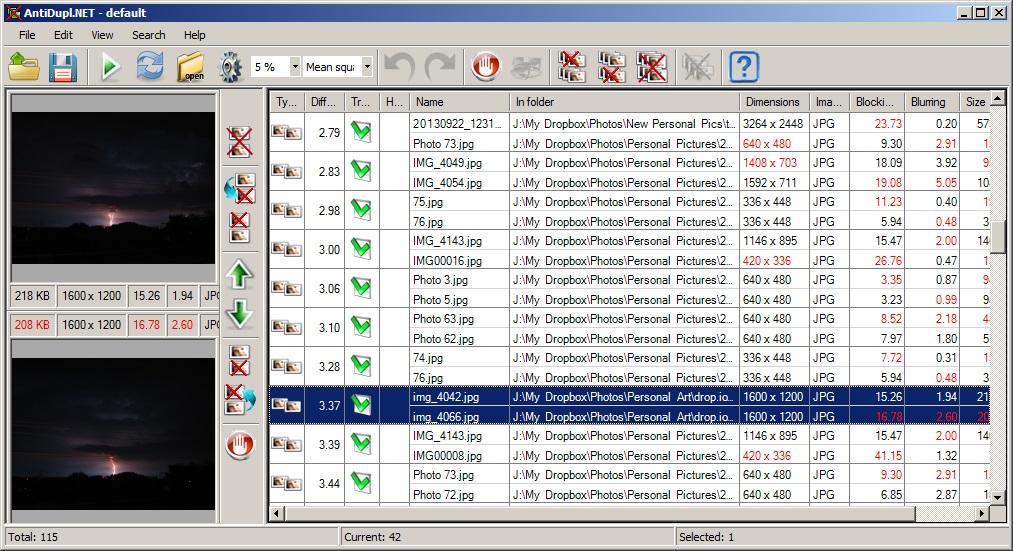
Task: Refresh results with the blue arrows icon
Action: click(149, 67)
